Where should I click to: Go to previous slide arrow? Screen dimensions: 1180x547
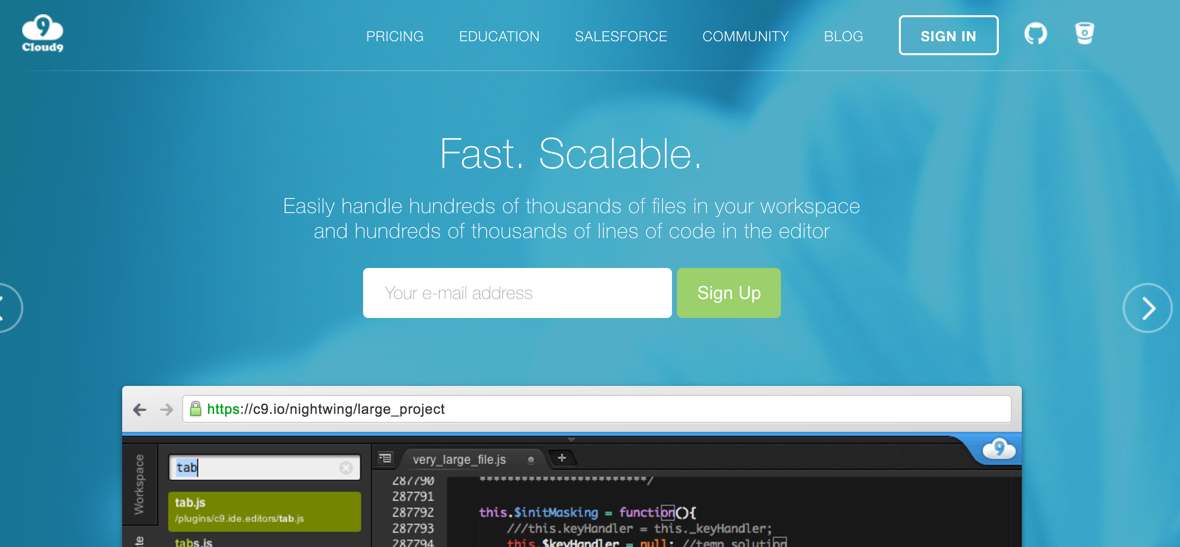6,308
